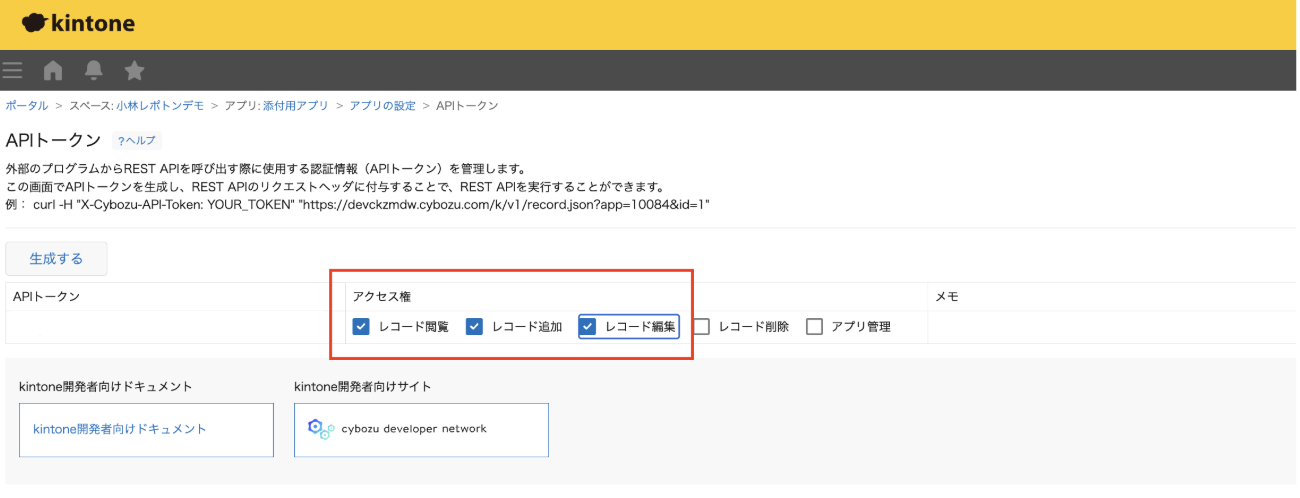Viewport: 1300px width, 498px height.
Task: Open the notifications bell icon
Action: pyautogui.click(x=94, y=70)
